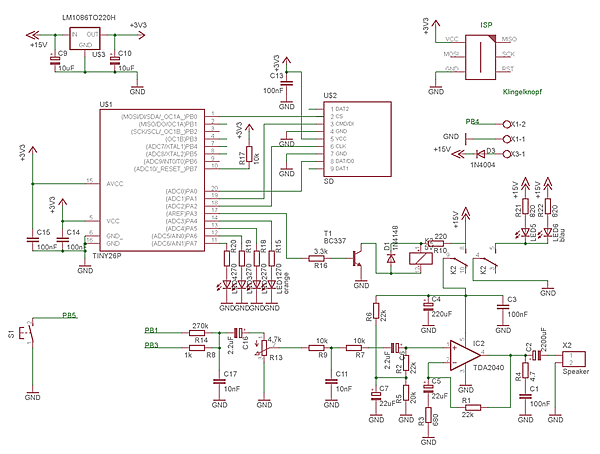Screen dimensions: 600x454
Task: Select the SD card socket U$2 body
Action: tap(357, 139)
